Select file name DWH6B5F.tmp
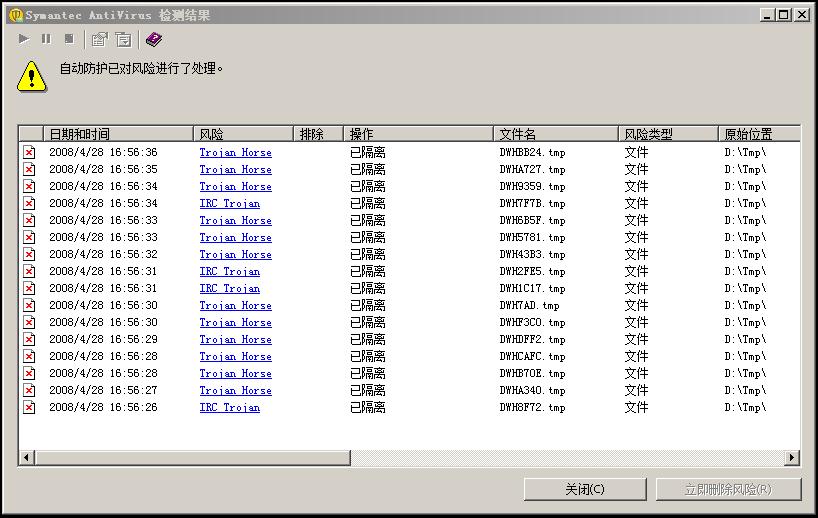 (x=533, y=221)
